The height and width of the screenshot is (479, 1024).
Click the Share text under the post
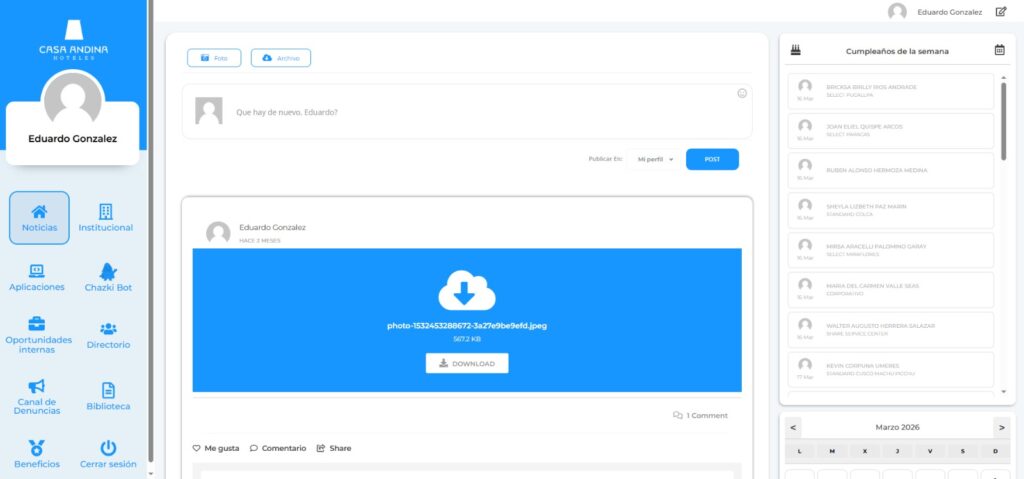[340, 448]
